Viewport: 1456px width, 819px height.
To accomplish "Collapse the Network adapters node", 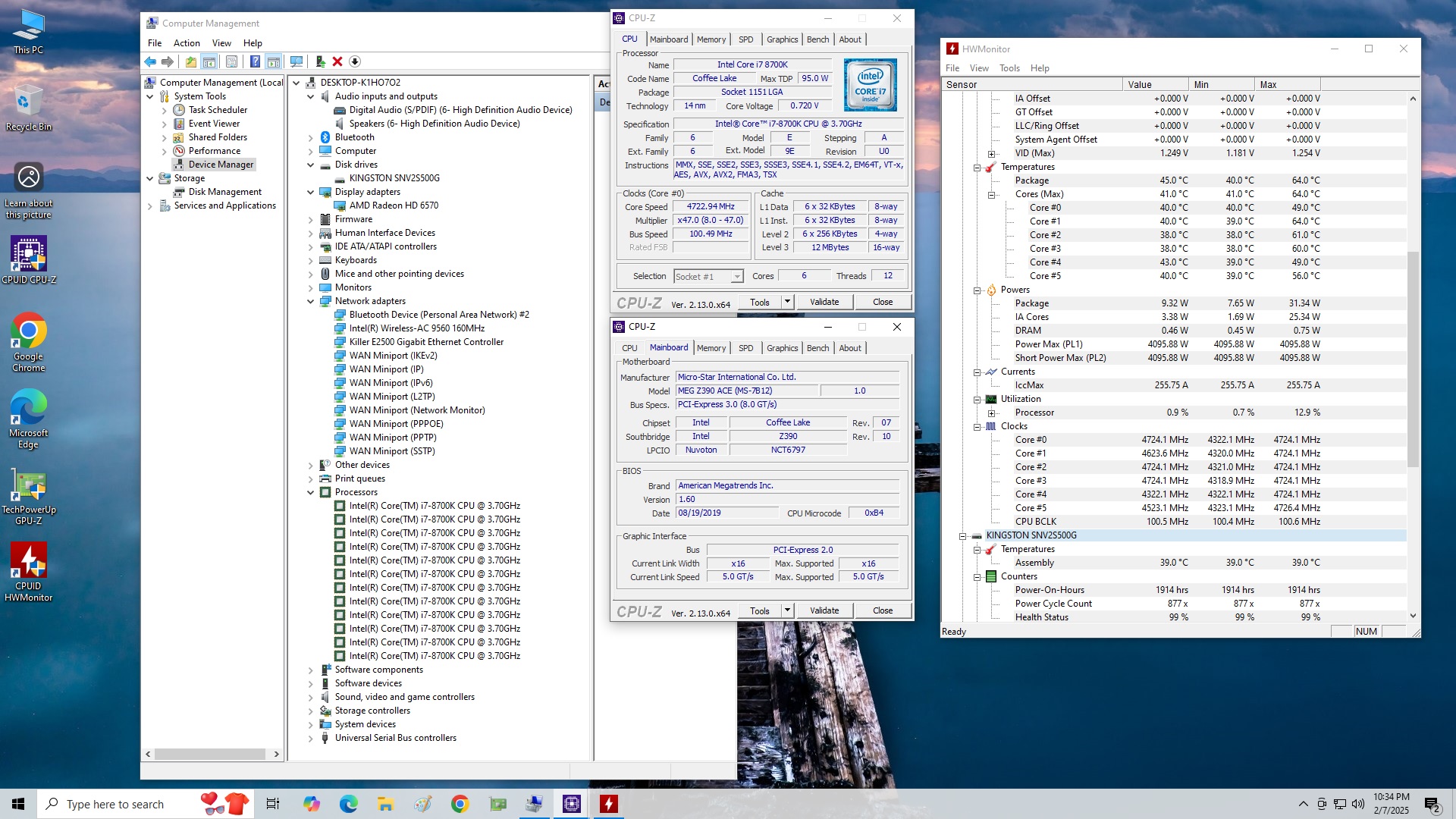I will coord(310,301).
